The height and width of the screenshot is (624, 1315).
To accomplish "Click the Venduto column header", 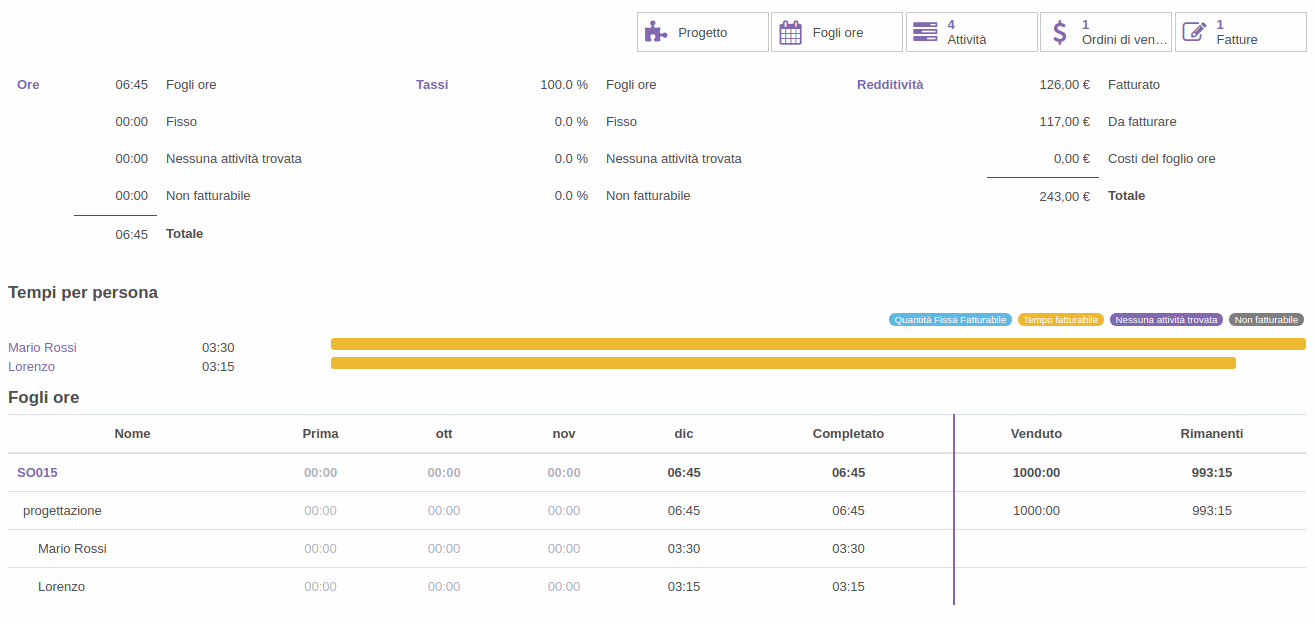I will point(1036,434).
